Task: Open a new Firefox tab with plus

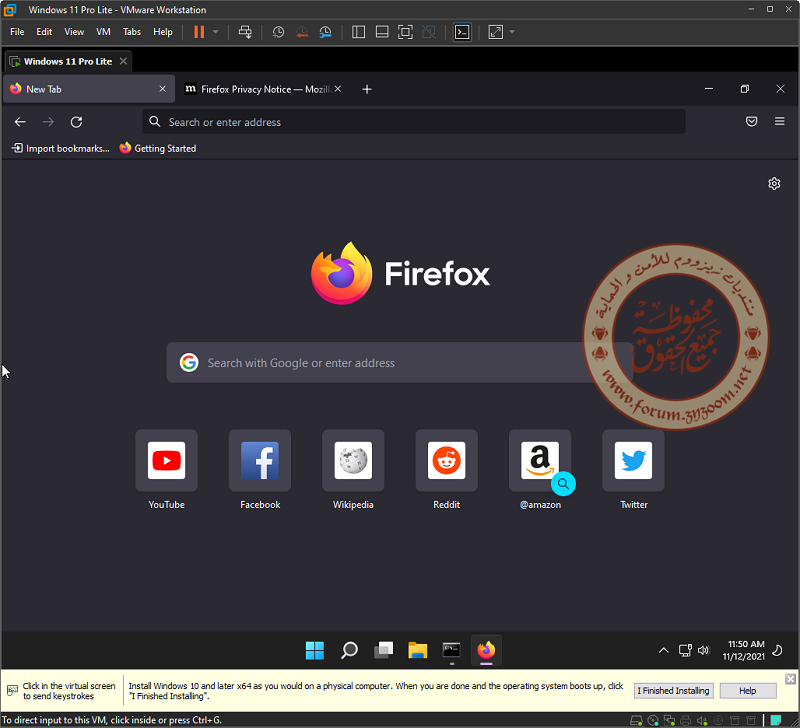Action: point(367,89)
